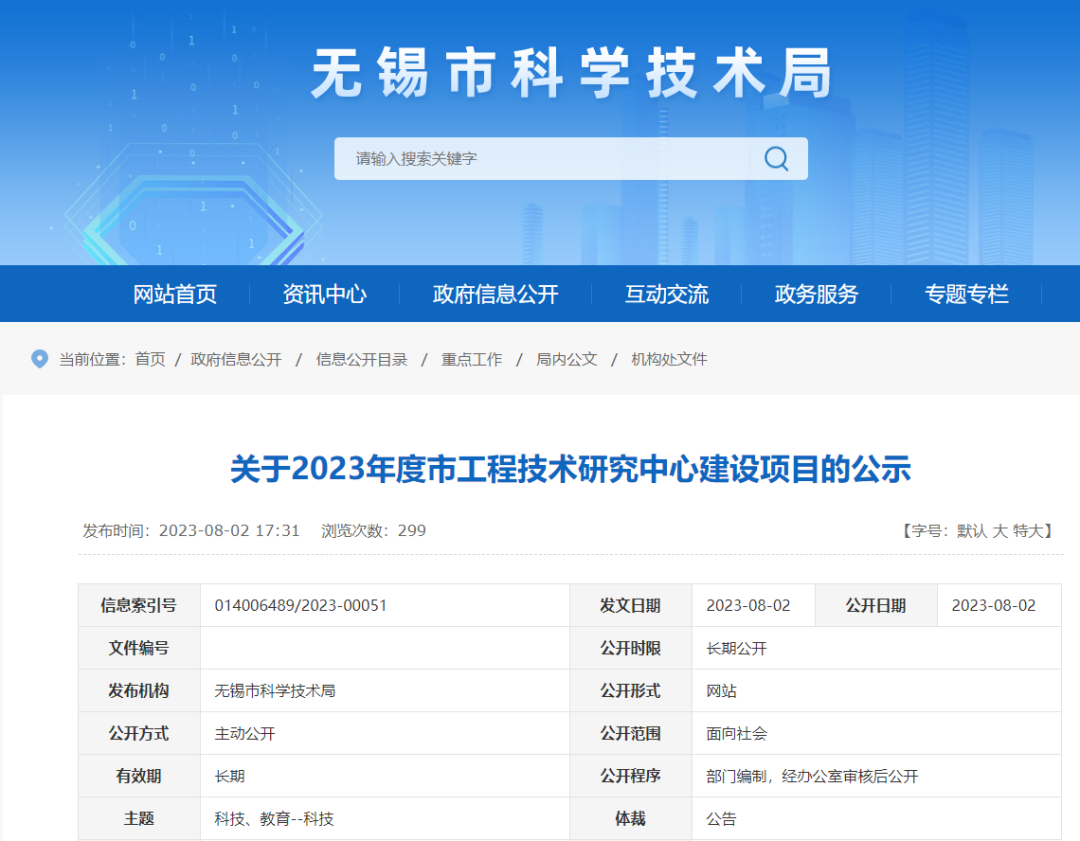Screen dimensions: 1080x841
Task: Click the search magnifier icon
Action: [x=776, y=159]
